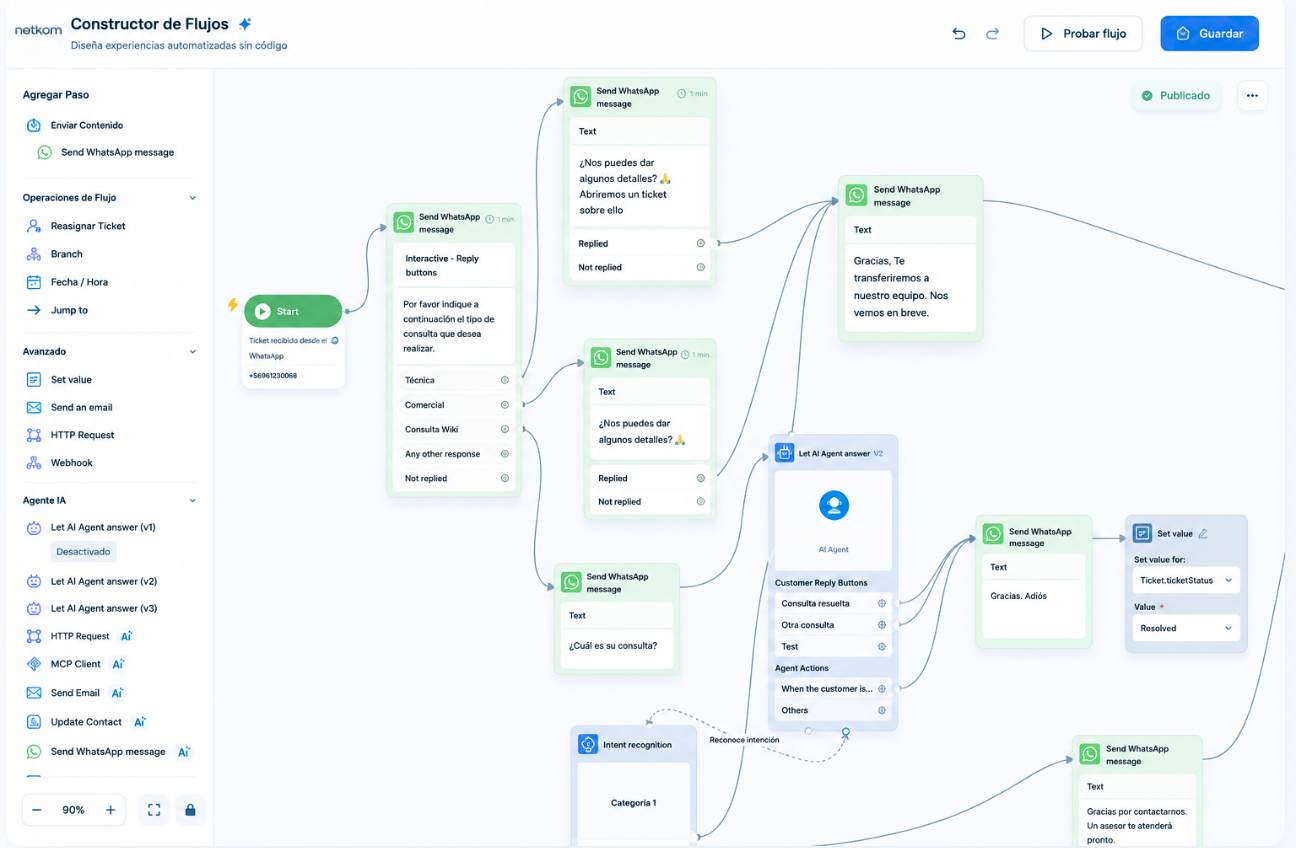The image size is (1296, 848).
Task: Click the Intent recognition node header
Action: (632, 745)
